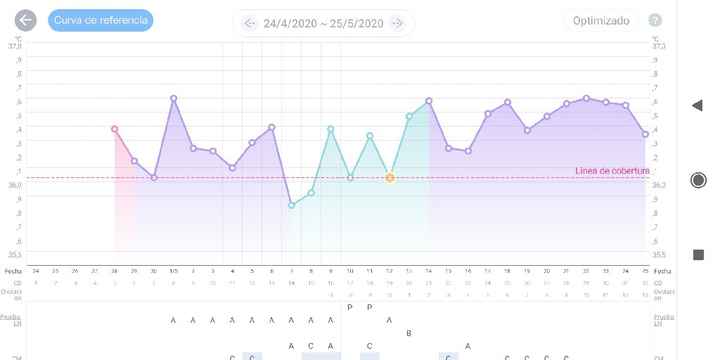This screenshot has width=720, height=360.
Task: Tap Android home circle navigation button
Action: pyautogui.click(x=698, y=180)
